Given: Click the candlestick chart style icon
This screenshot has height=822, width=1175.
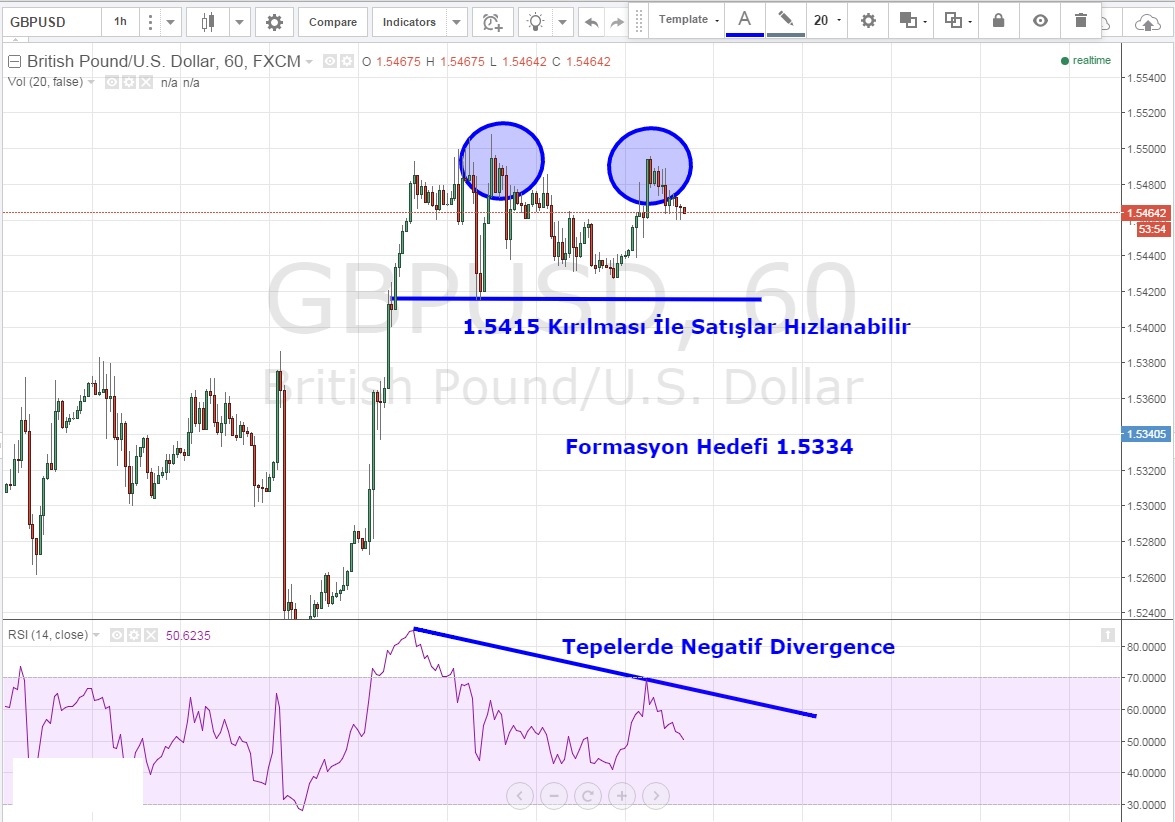Looking at the screenshot, I should [208, 22].
